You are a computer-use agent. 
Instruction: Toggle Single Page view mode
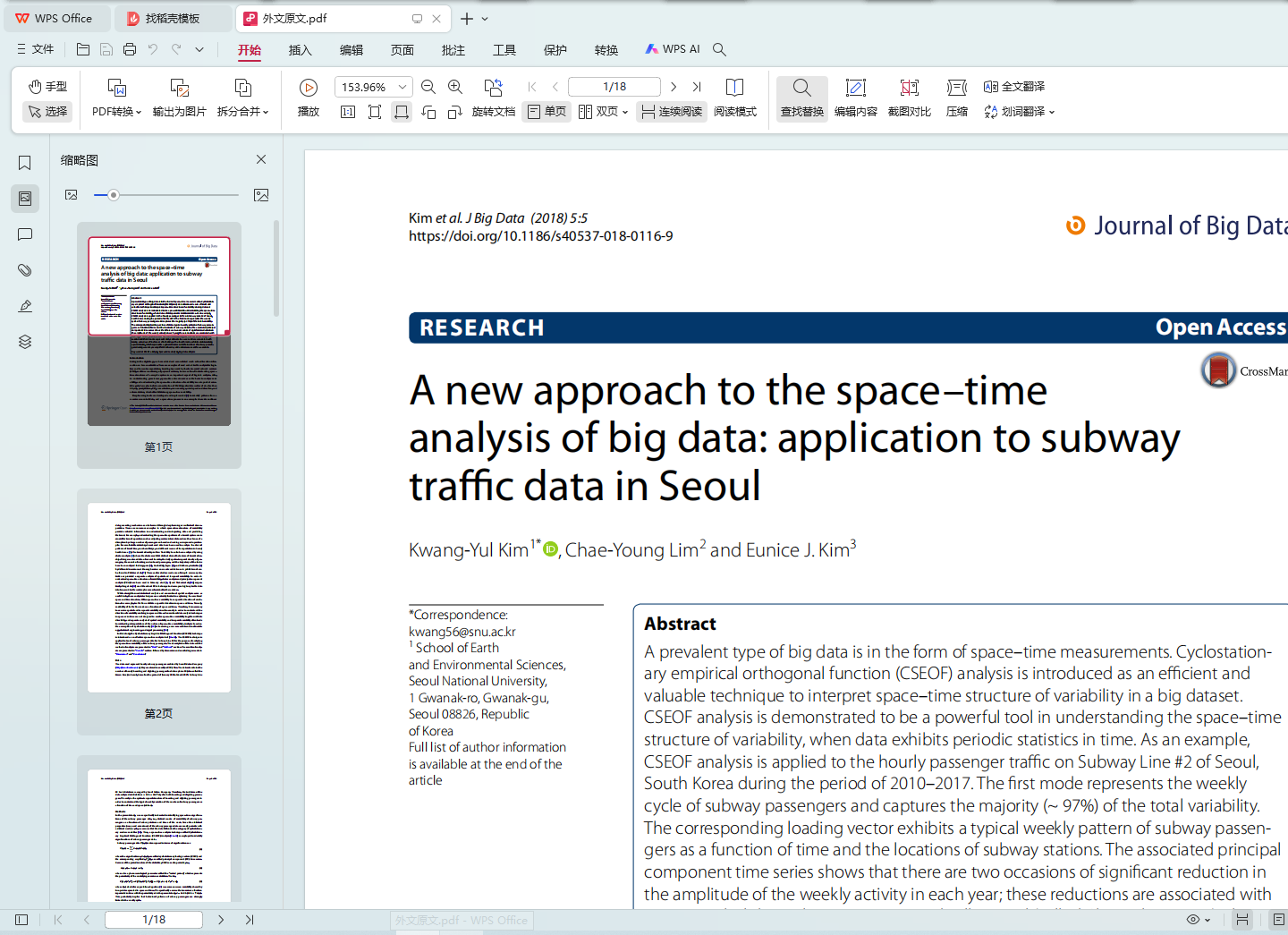coord(547,112)
